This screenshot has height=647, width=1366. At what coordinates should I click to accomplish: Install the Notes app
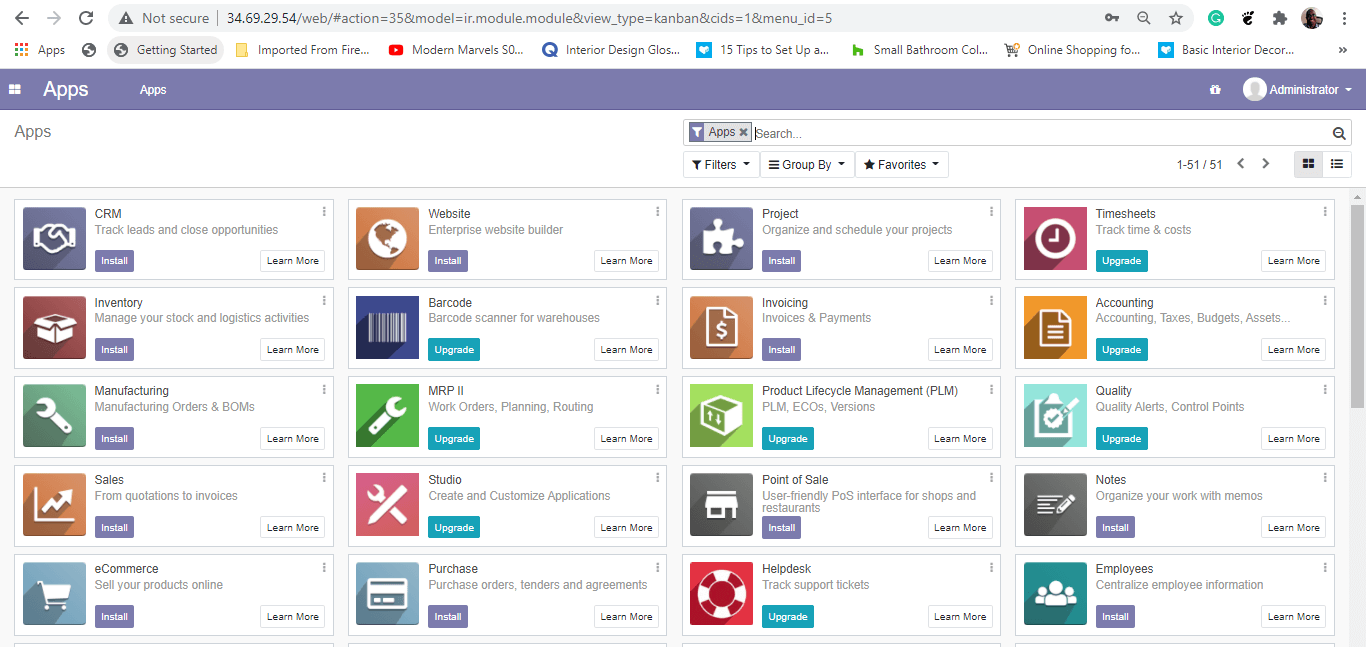1115,528
